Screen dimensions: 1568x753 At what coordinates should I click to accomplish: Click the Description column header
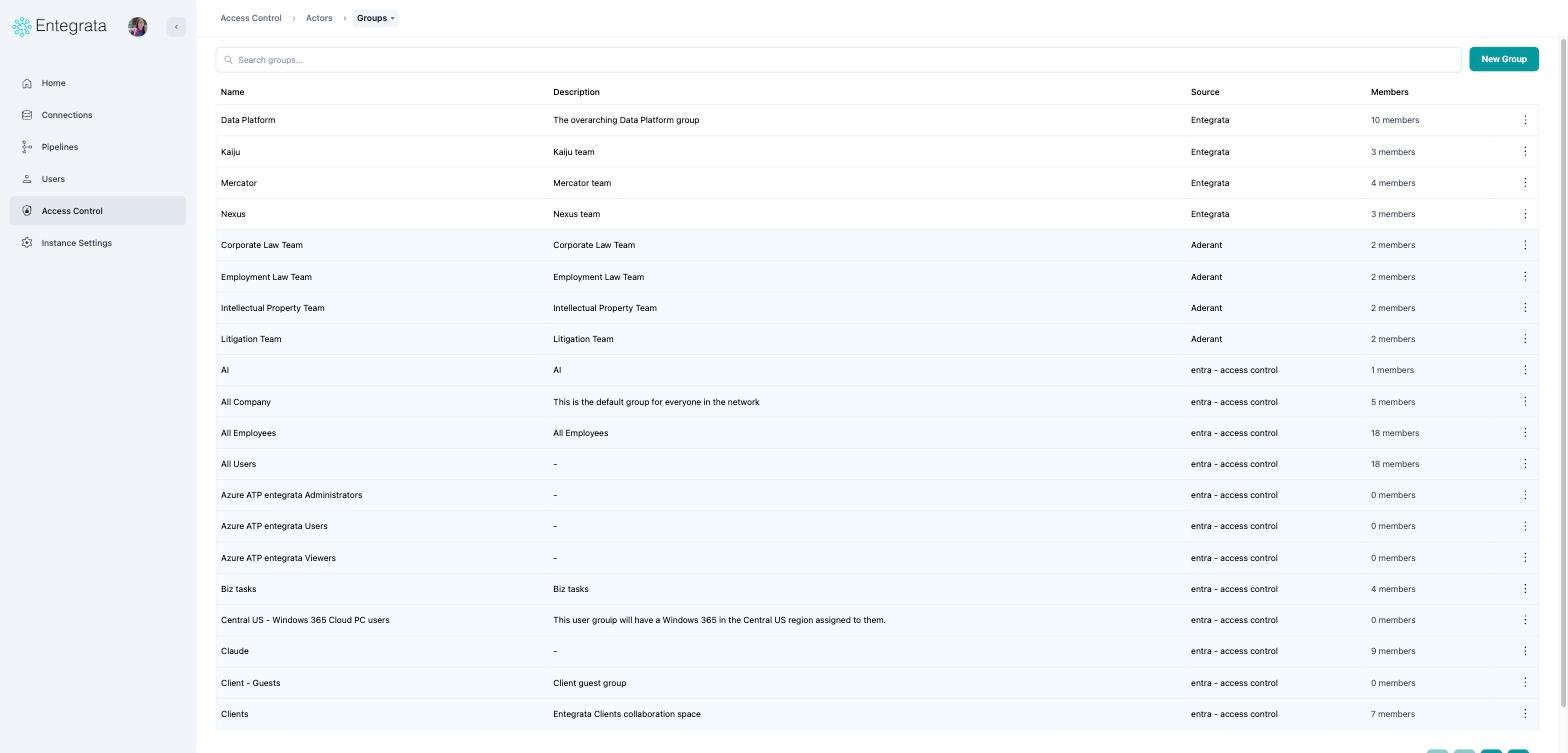point(576,92)
